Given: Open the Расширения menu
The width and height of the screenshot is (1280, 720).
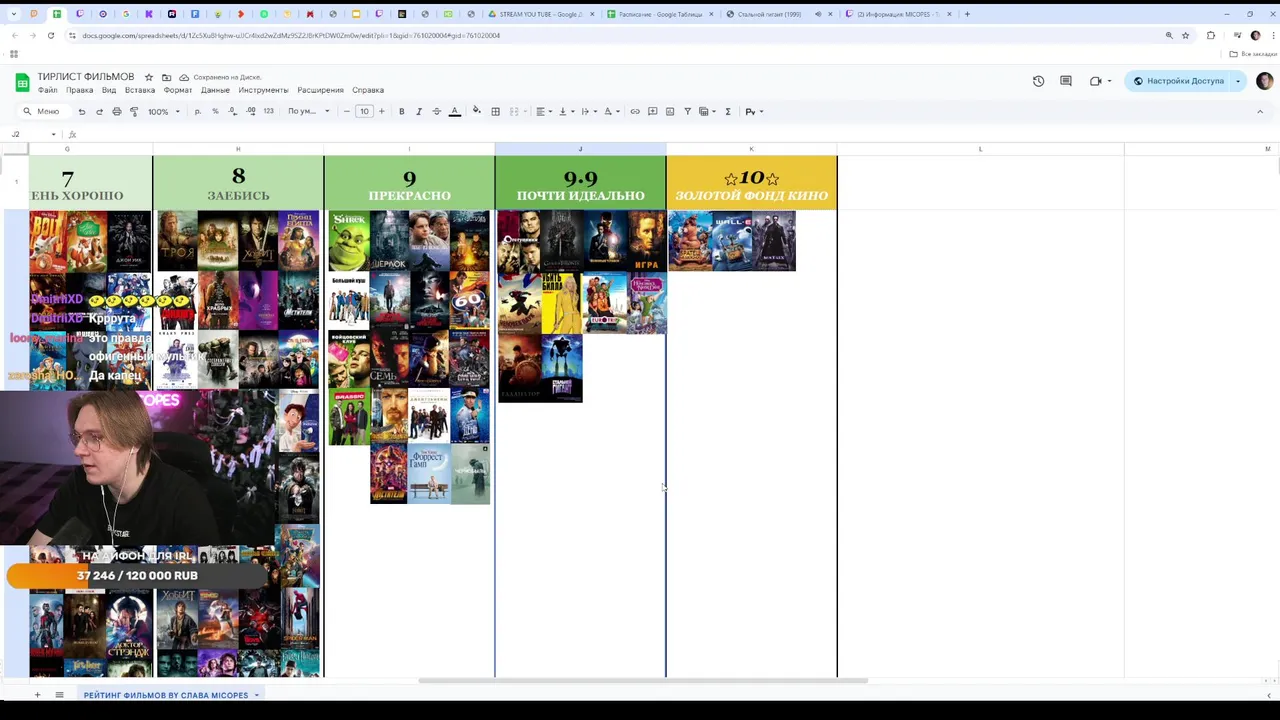Looking at the screenshot, I should click(320, 90).
